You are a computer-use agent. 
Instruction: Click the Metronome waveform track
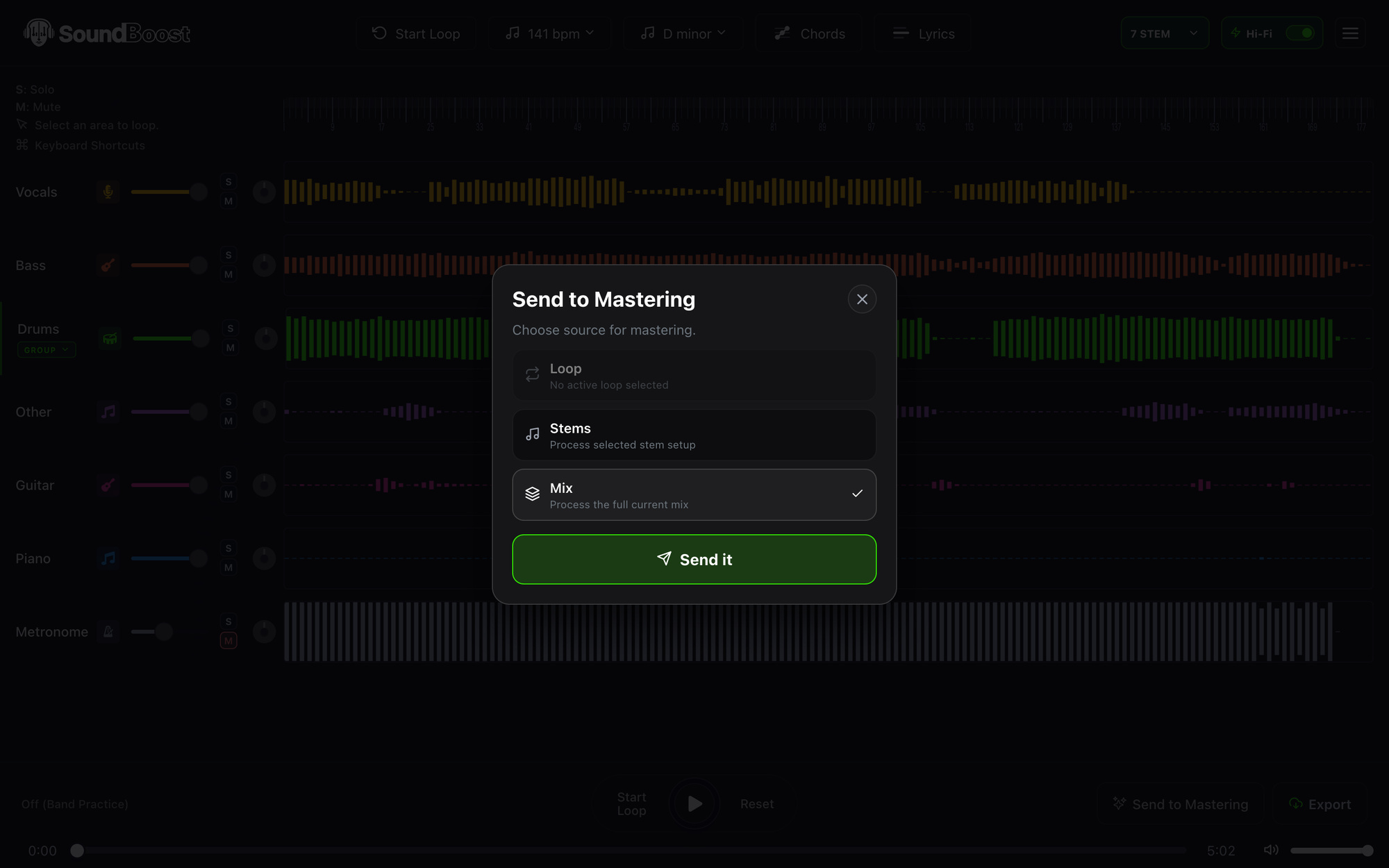(828, 631)
